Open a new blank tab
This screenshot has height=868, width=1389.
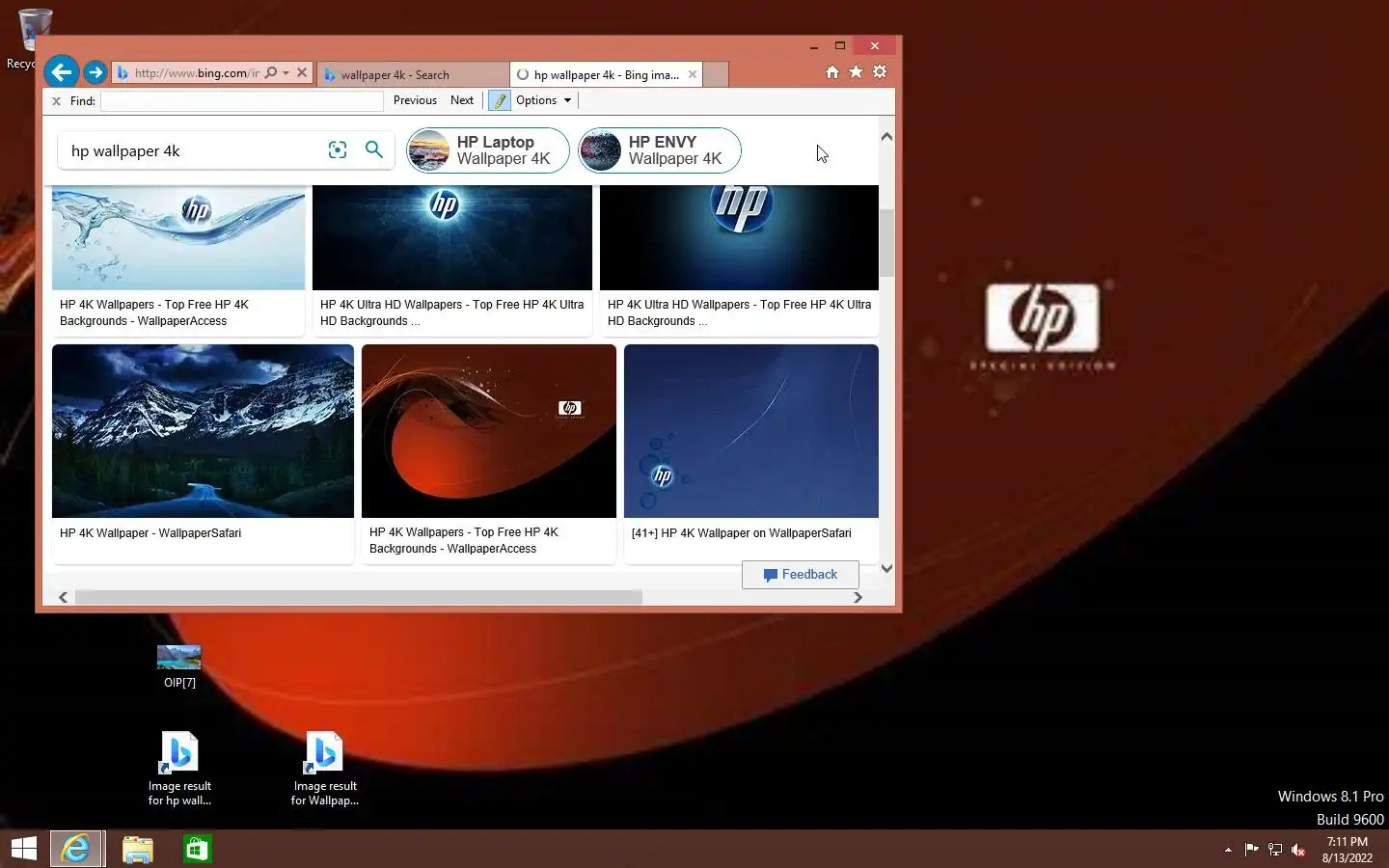[716, 74]
